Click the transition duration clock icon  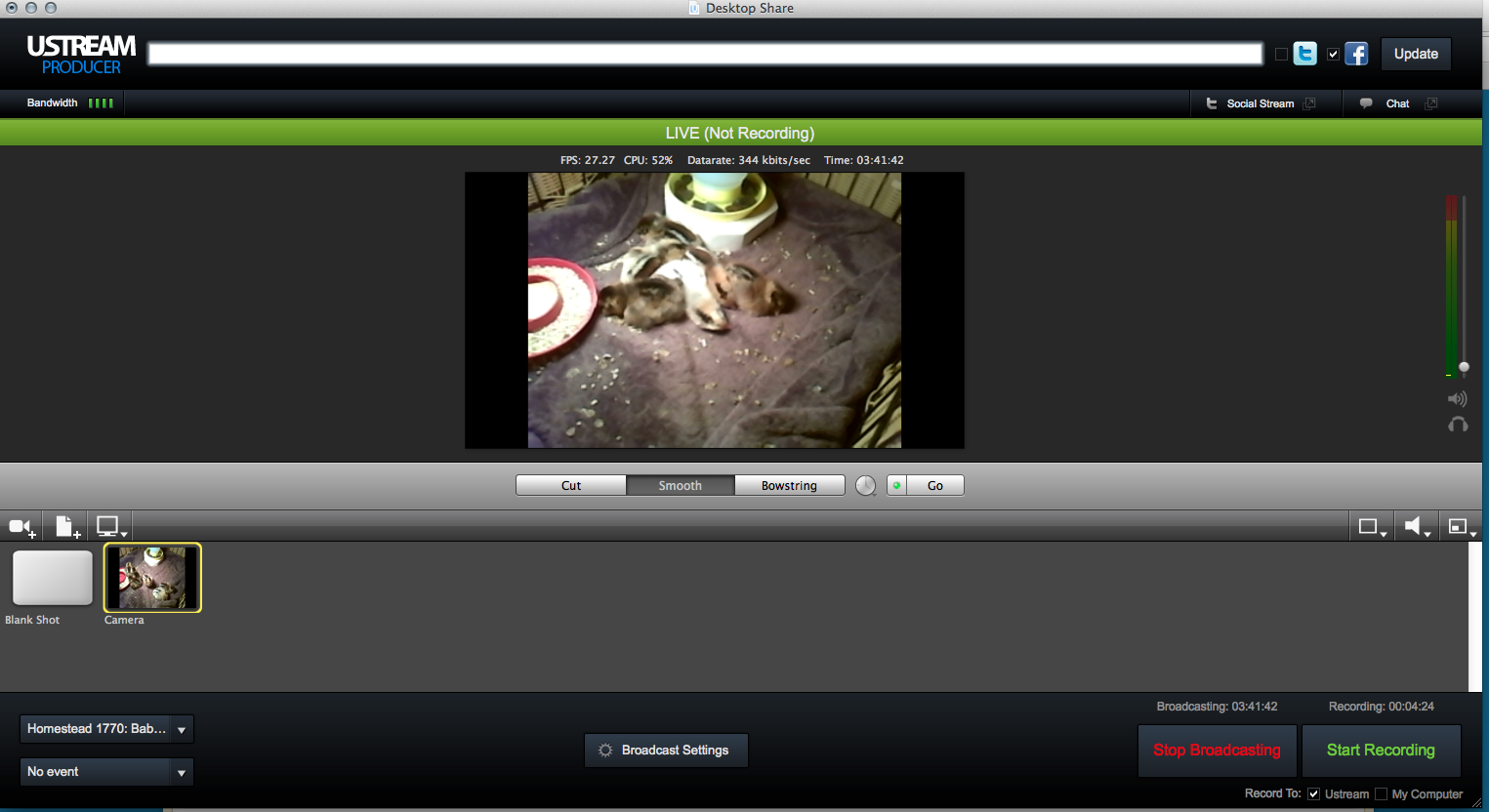pyautogui.click(x=865, y=486)
